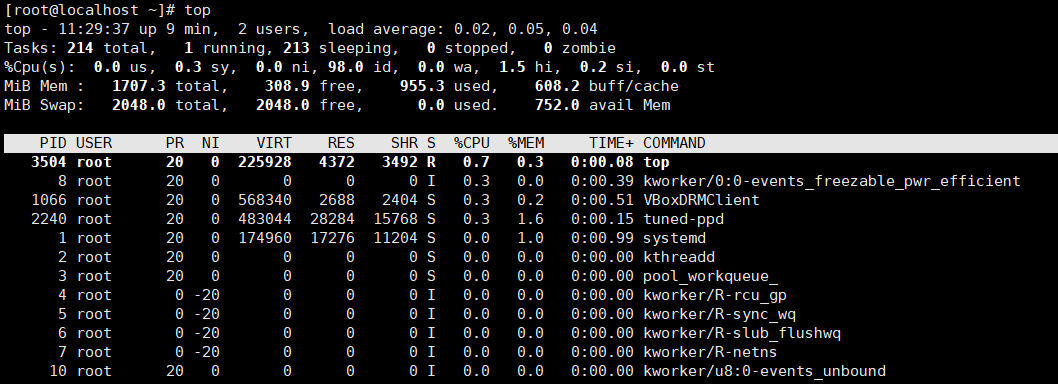The image size is (1058, 384).
Task: Click the 'top' process command name in row 3504
Action: coord(657,162)
